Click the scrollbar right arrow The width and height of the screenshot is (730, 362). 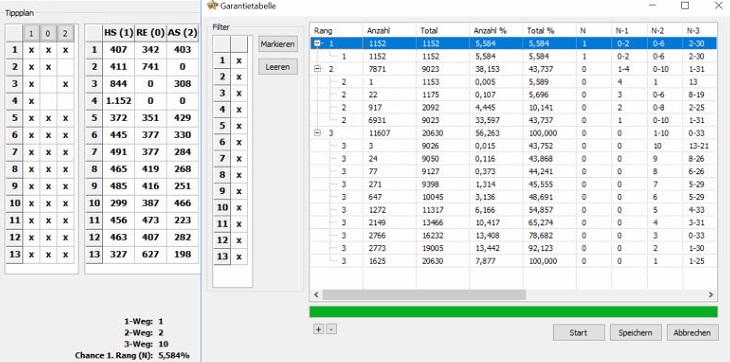711,295
